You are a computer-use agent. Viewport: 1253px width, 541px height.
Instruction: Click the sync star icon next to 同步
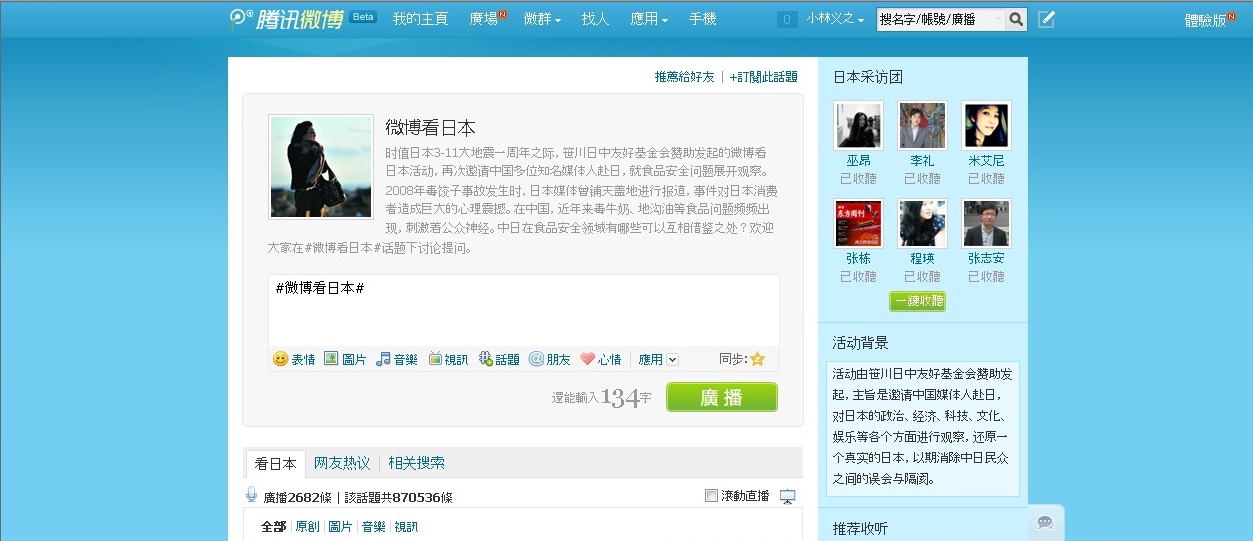coord(757,359)
